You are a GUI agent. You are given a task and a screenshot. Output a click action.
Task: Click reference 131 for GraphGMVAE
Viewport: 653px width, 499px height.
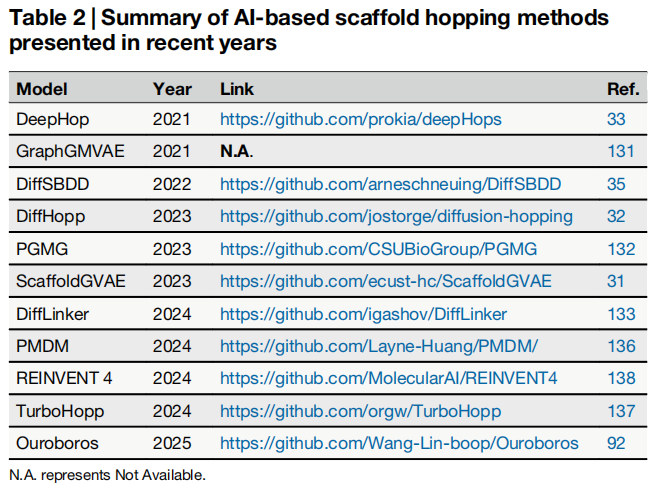(621, 151)
